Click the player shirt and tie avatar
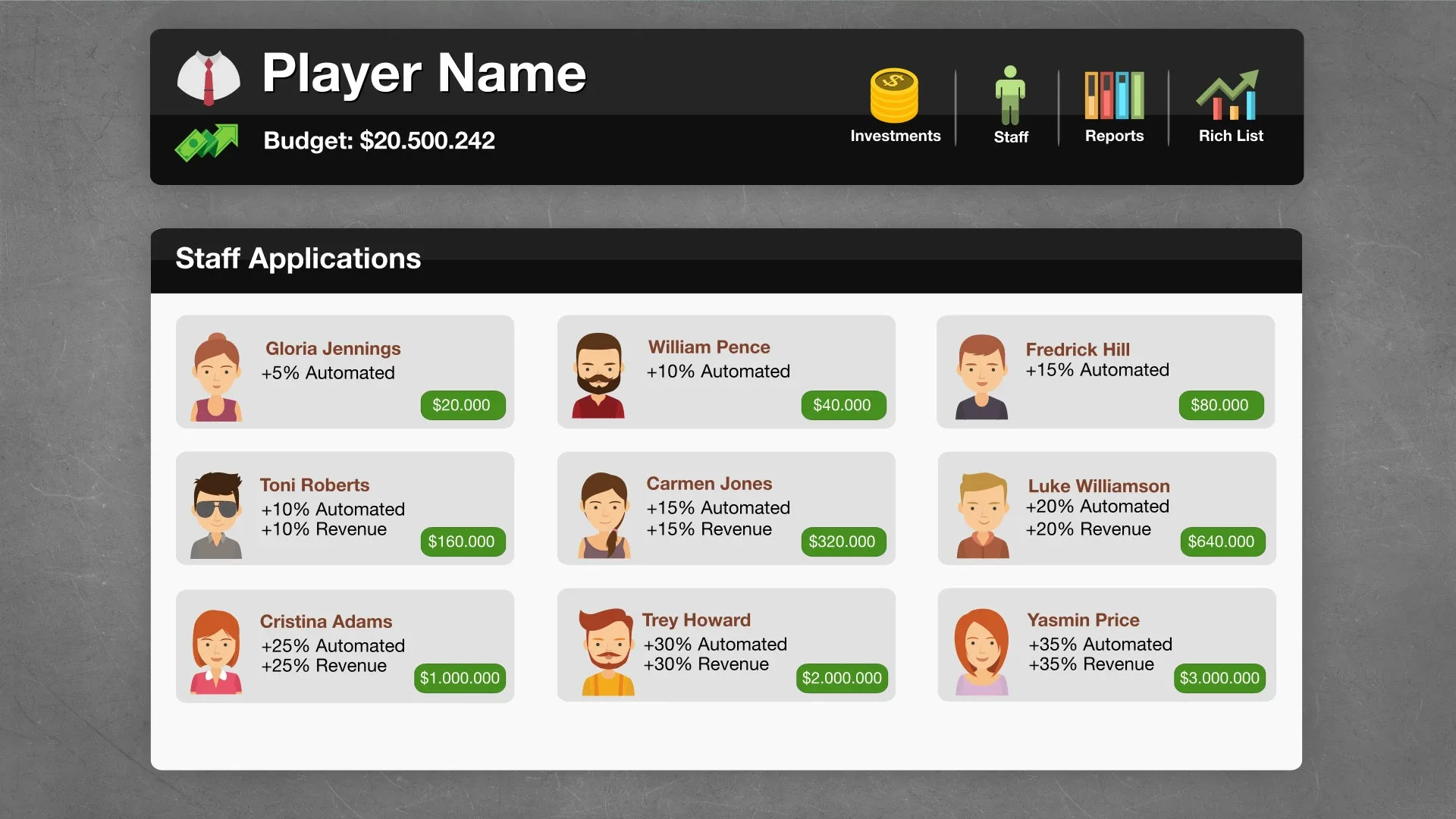 tap(209, 77)
